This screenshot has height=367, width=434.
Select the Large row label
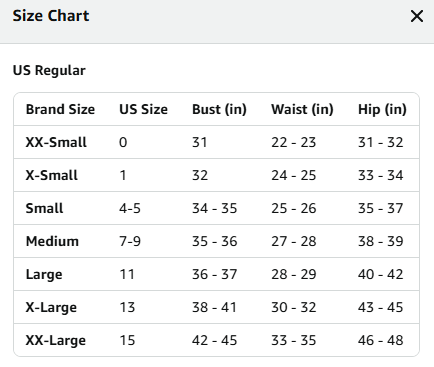tap(44, 274)
